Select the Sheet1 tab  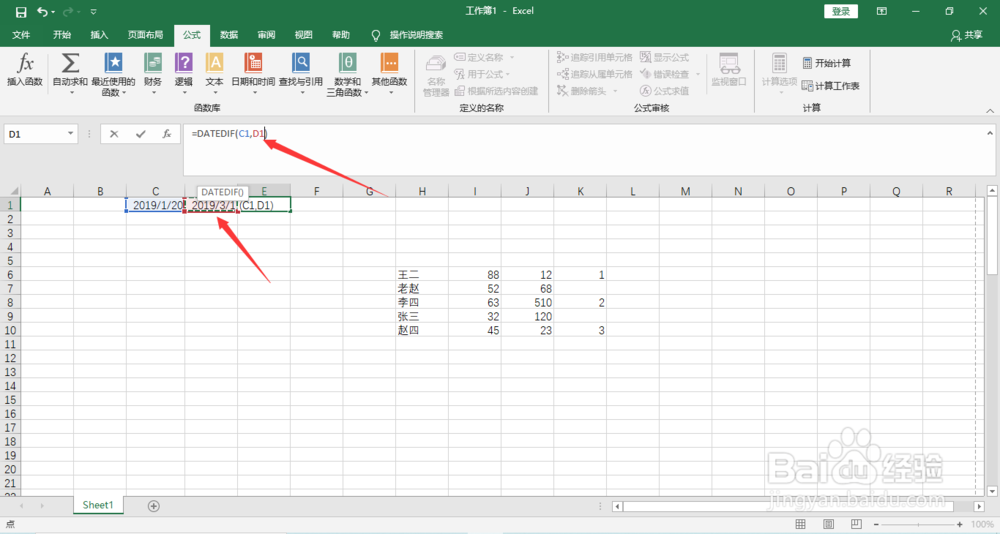(x=98, y=505)
